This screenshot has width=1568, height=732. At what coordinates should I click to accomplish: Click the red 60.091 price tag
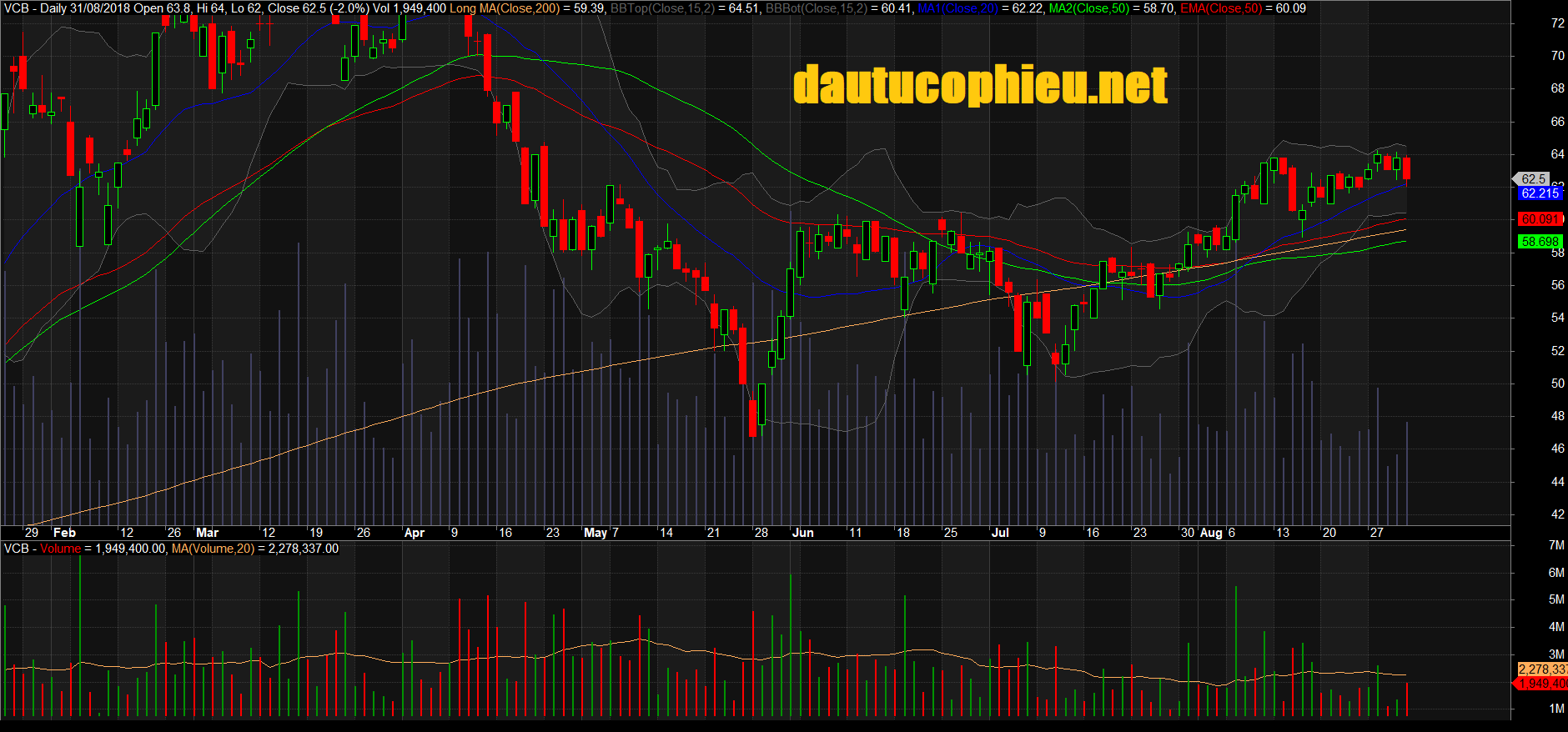pos(1540,219)
